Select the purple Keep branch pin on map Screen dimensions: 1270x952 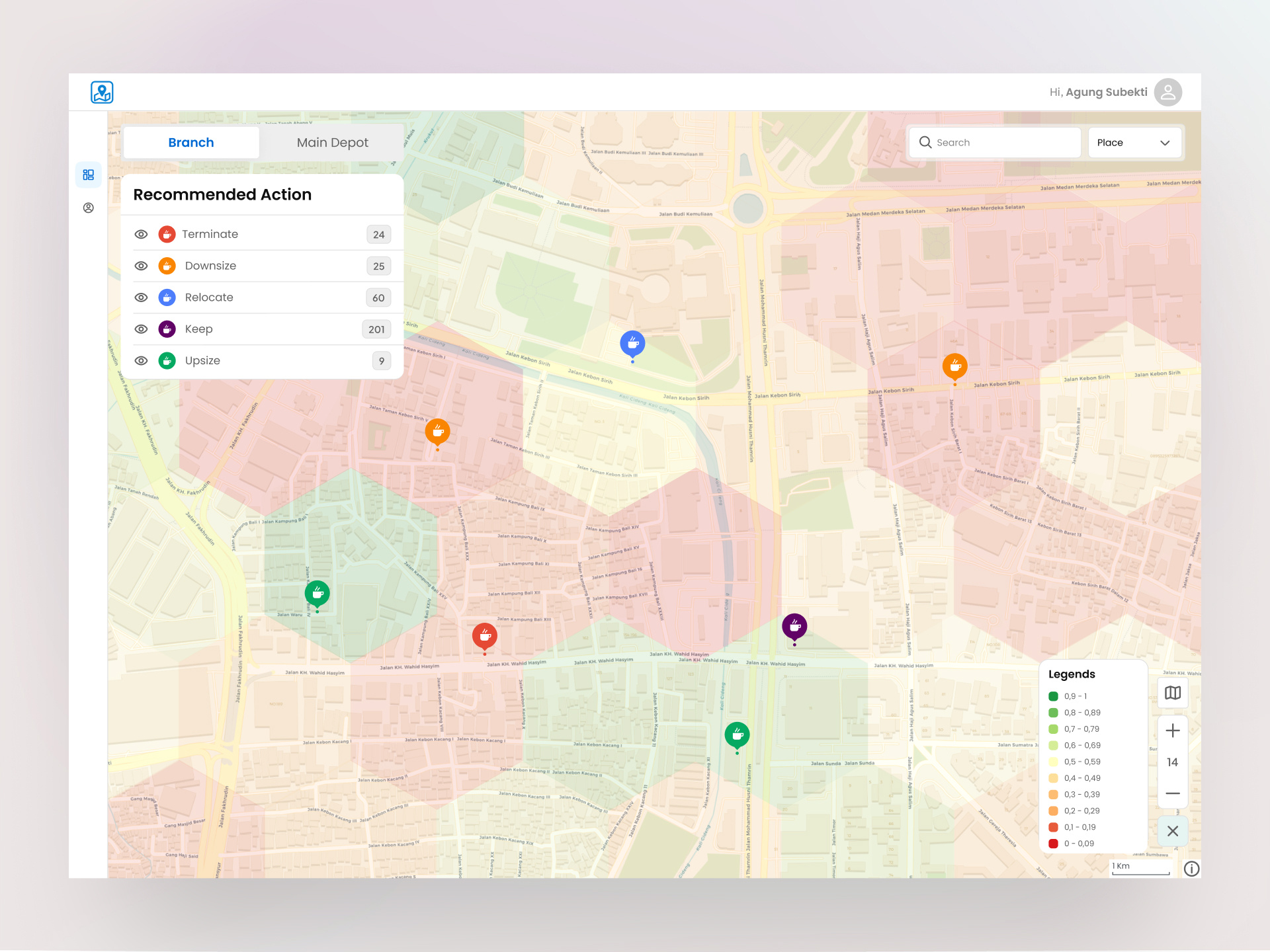(794, 625)
